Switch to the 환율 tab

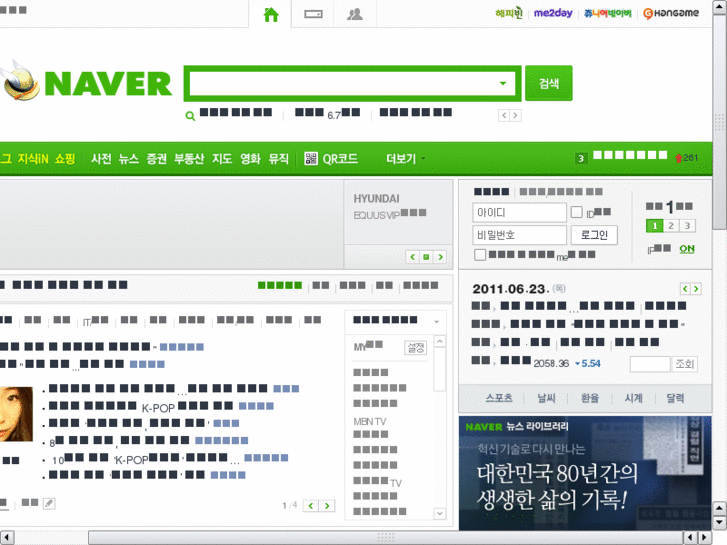590,398
